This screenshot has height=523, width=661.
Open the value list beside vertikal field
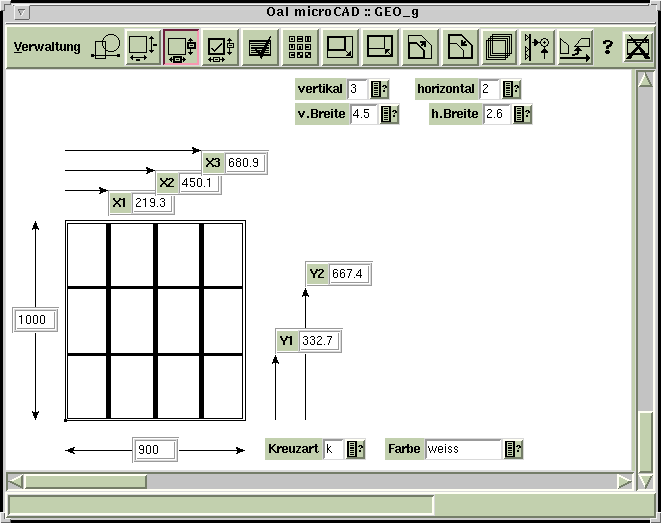pos(380,90)
